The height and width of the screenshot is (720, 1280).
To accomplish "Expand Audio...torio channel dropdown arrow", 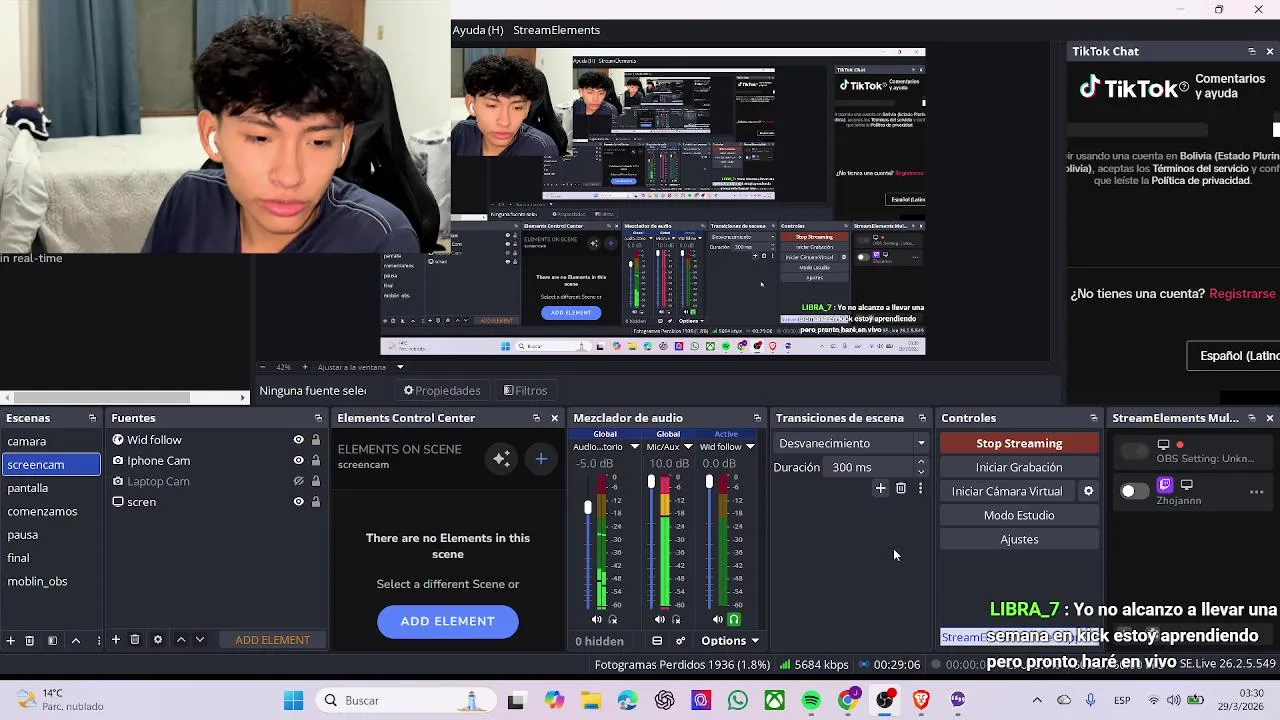I will 634,447.
